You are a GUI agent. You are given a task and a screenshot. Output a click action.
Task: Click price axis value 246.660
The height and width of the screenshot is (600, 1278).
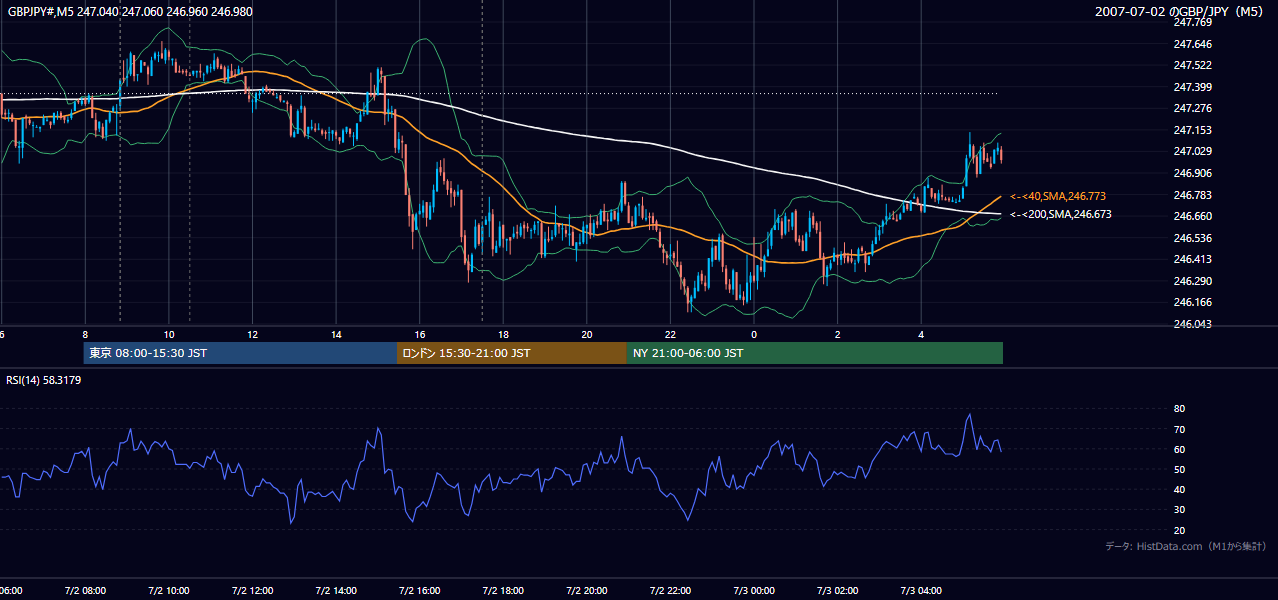click(x=1192, y=216)
